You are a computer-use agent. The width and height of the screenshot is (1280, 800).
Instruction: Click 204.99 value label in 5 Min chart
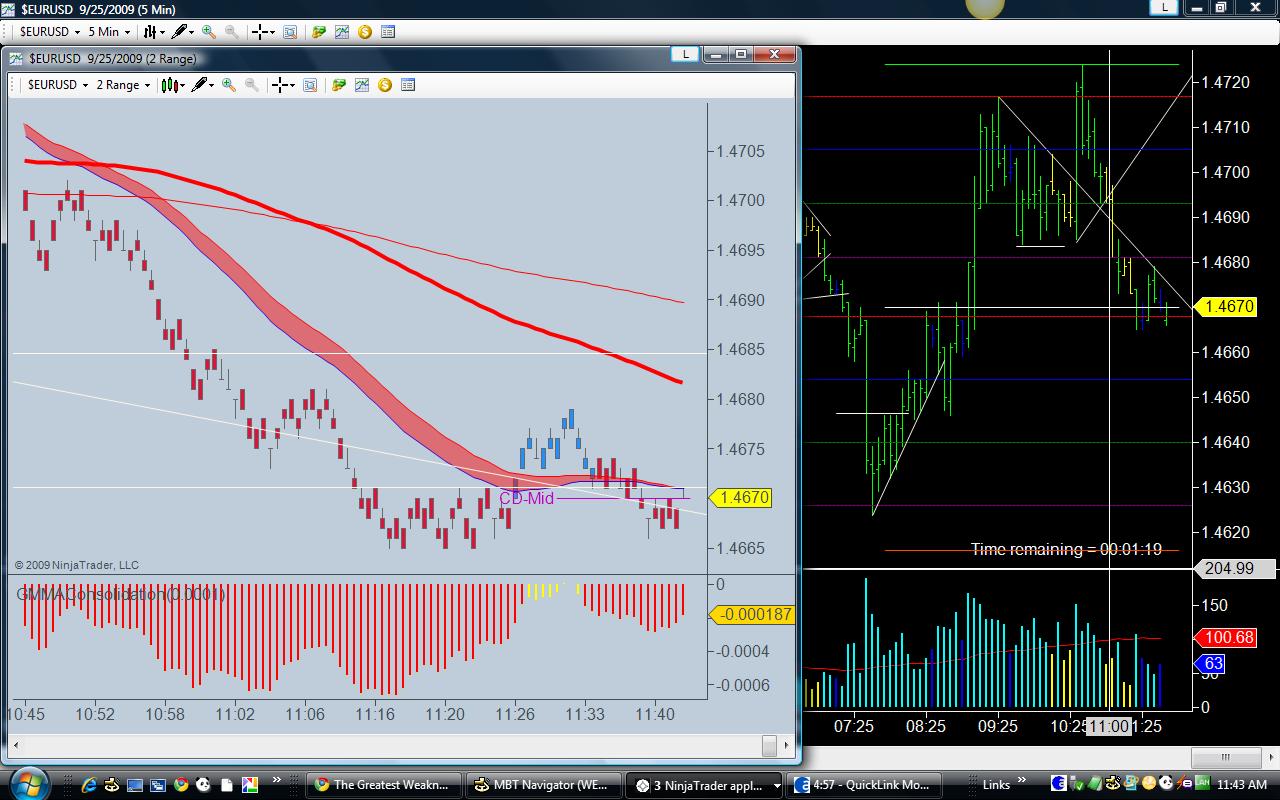(x=1236, y=568)
